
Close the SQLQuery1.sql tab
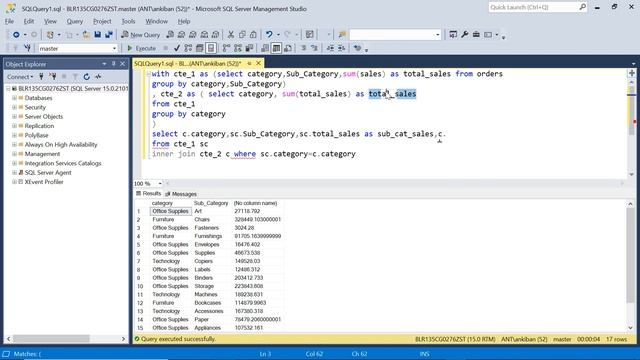[x=258, y=63]
